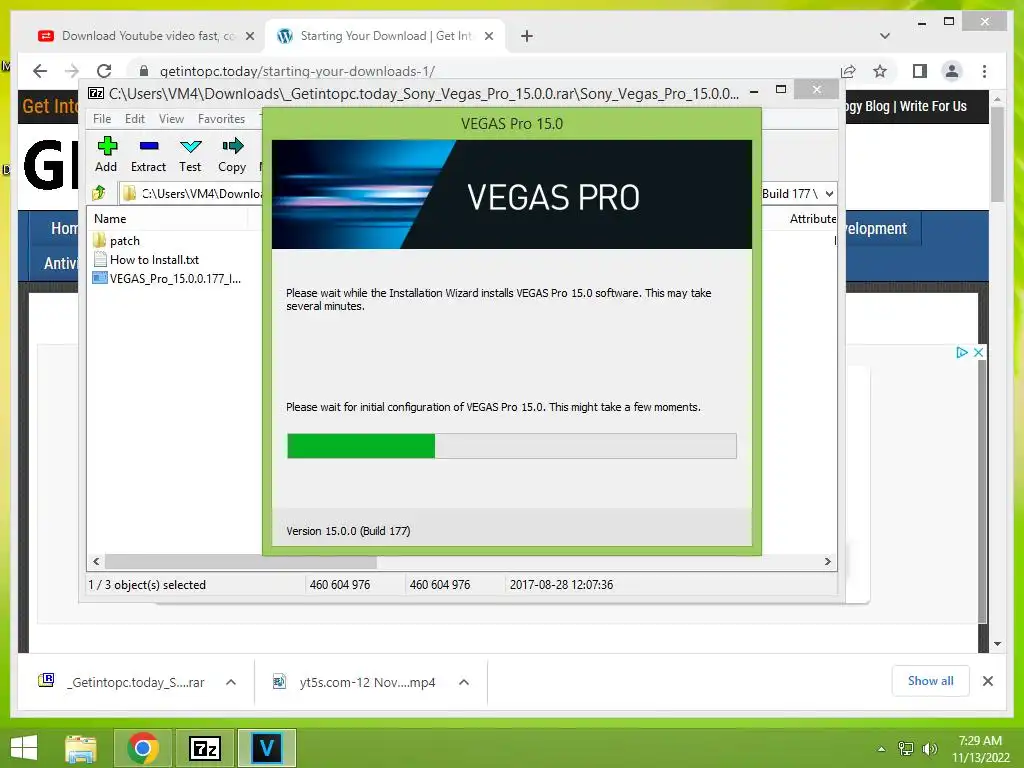This screenshot has width=1024, height=768.
Task: Open the File menu in 7-Zip
Action: 102,119
